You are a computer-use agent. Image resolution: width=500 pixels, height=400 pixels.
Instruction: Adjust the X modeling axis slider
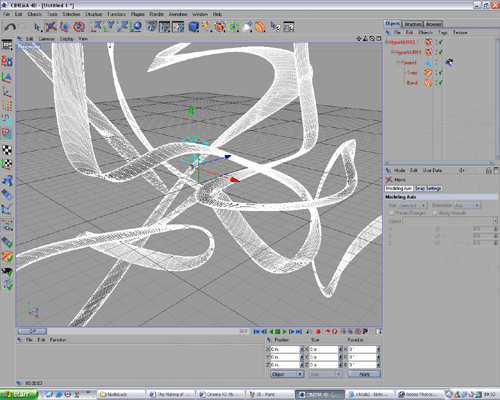pos(437,229)
